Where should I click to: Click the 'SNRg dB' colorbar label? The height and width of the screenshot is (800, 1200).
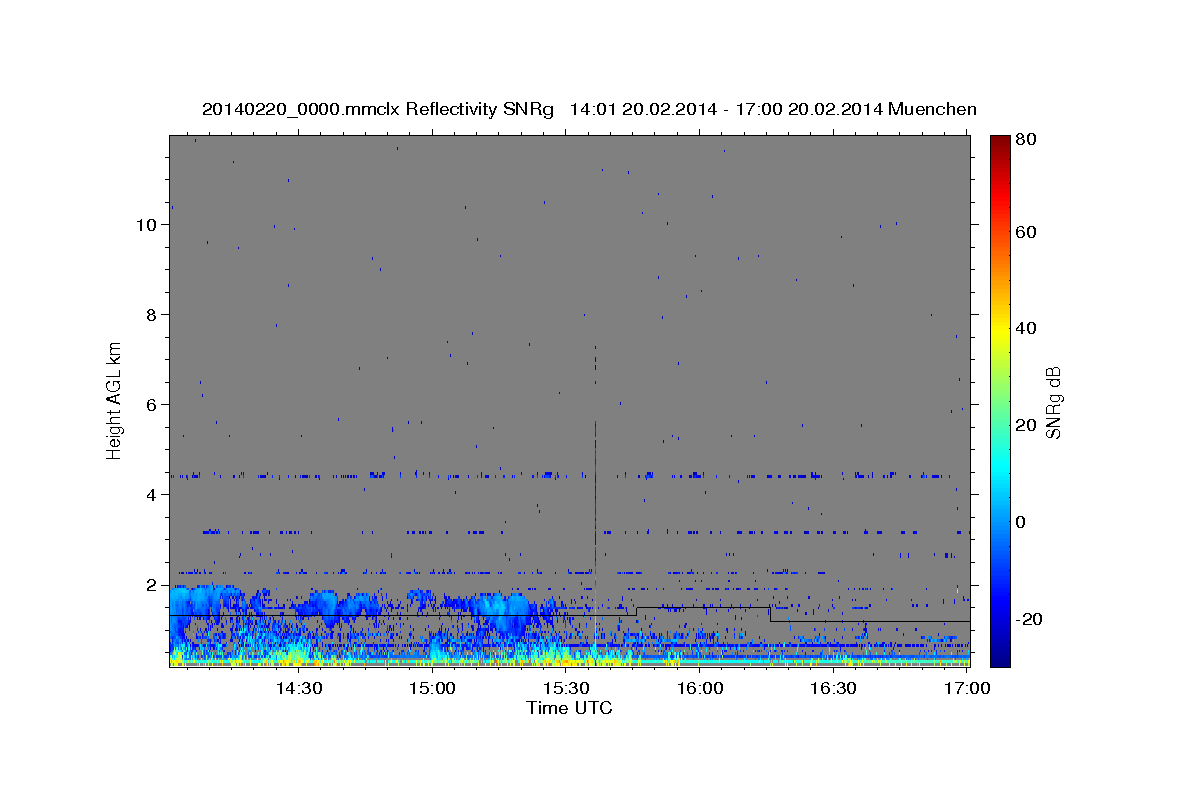click(x=1054, y=402)
